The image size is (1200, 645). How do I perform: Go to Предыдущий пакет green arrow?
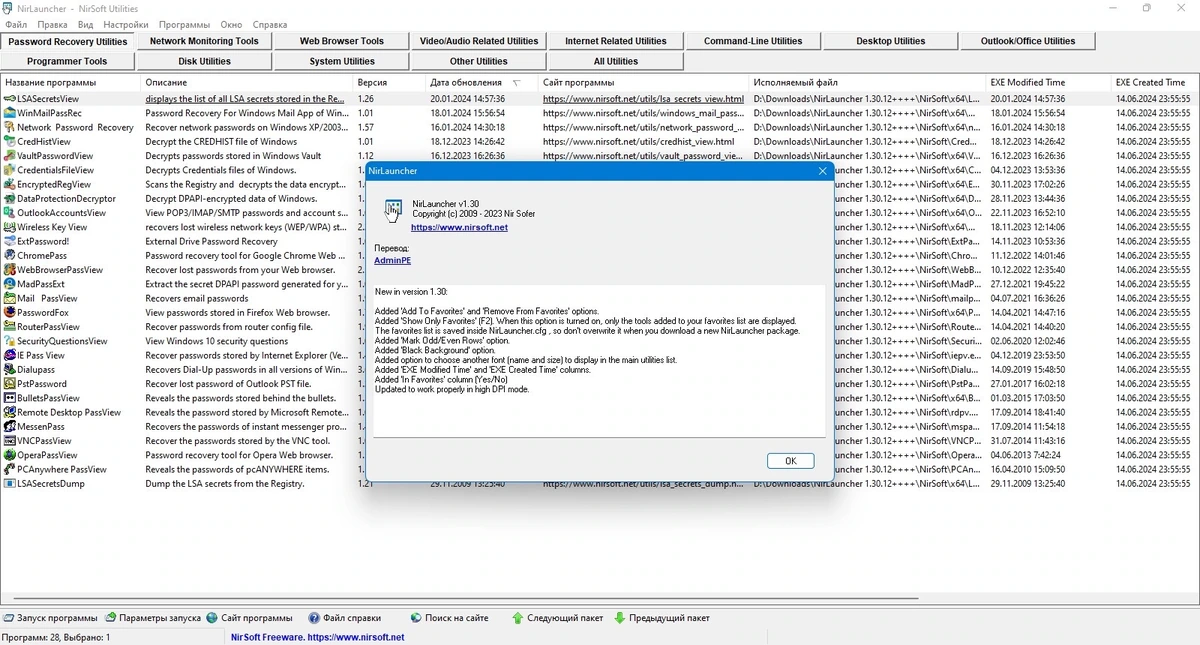[620, 618]
